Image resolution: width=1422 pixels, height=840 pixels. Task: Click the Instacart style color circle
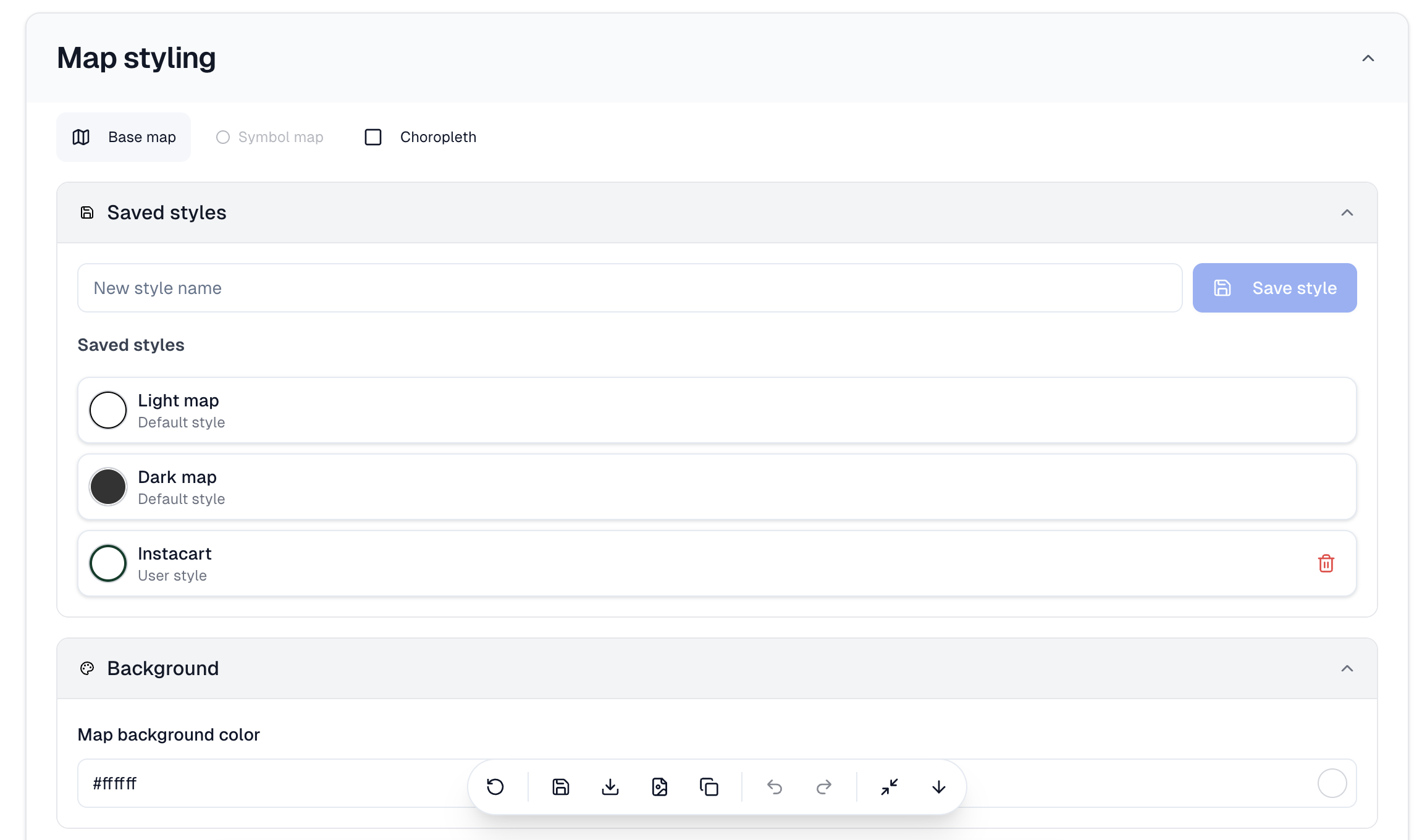pos(108,563)
